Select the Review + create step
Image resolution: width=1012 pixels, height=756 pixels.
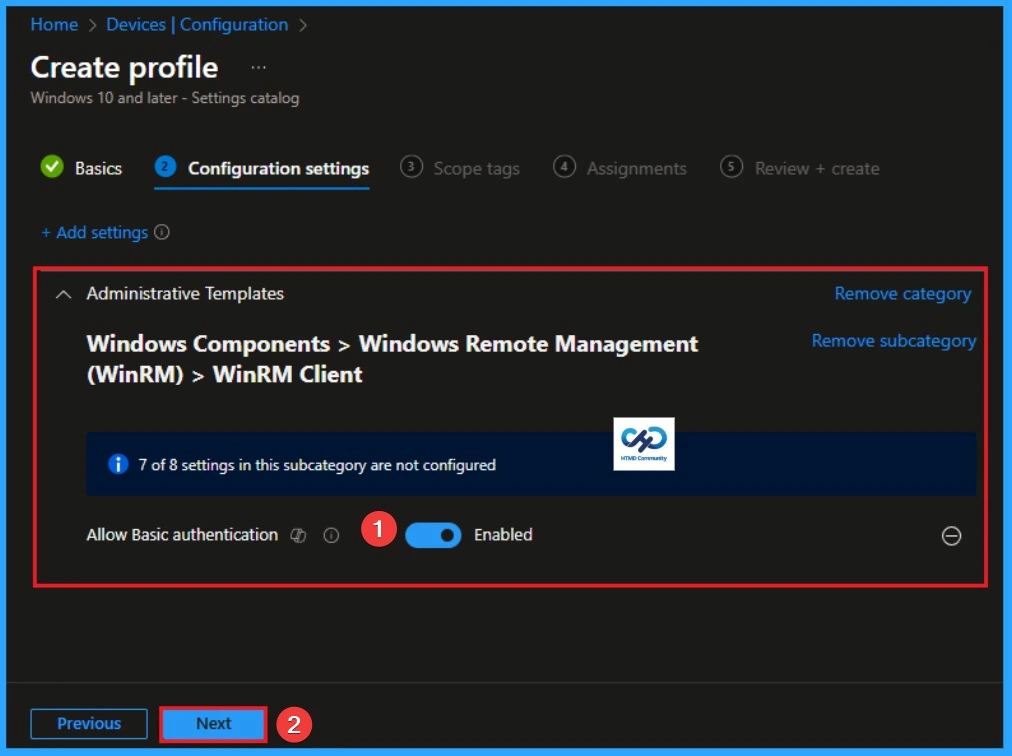pyautogui.click(x=815, y=168)
